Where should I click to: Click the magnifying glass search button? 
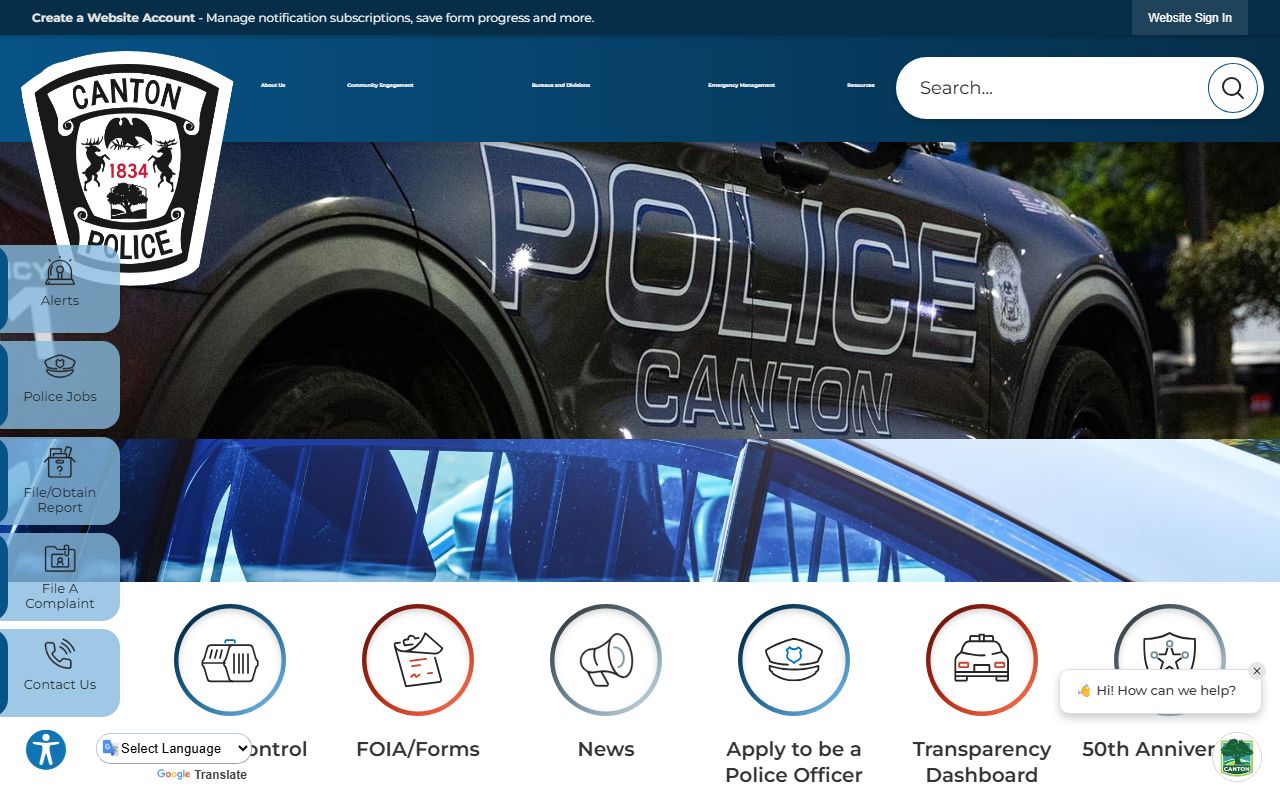coord(1232,88)
